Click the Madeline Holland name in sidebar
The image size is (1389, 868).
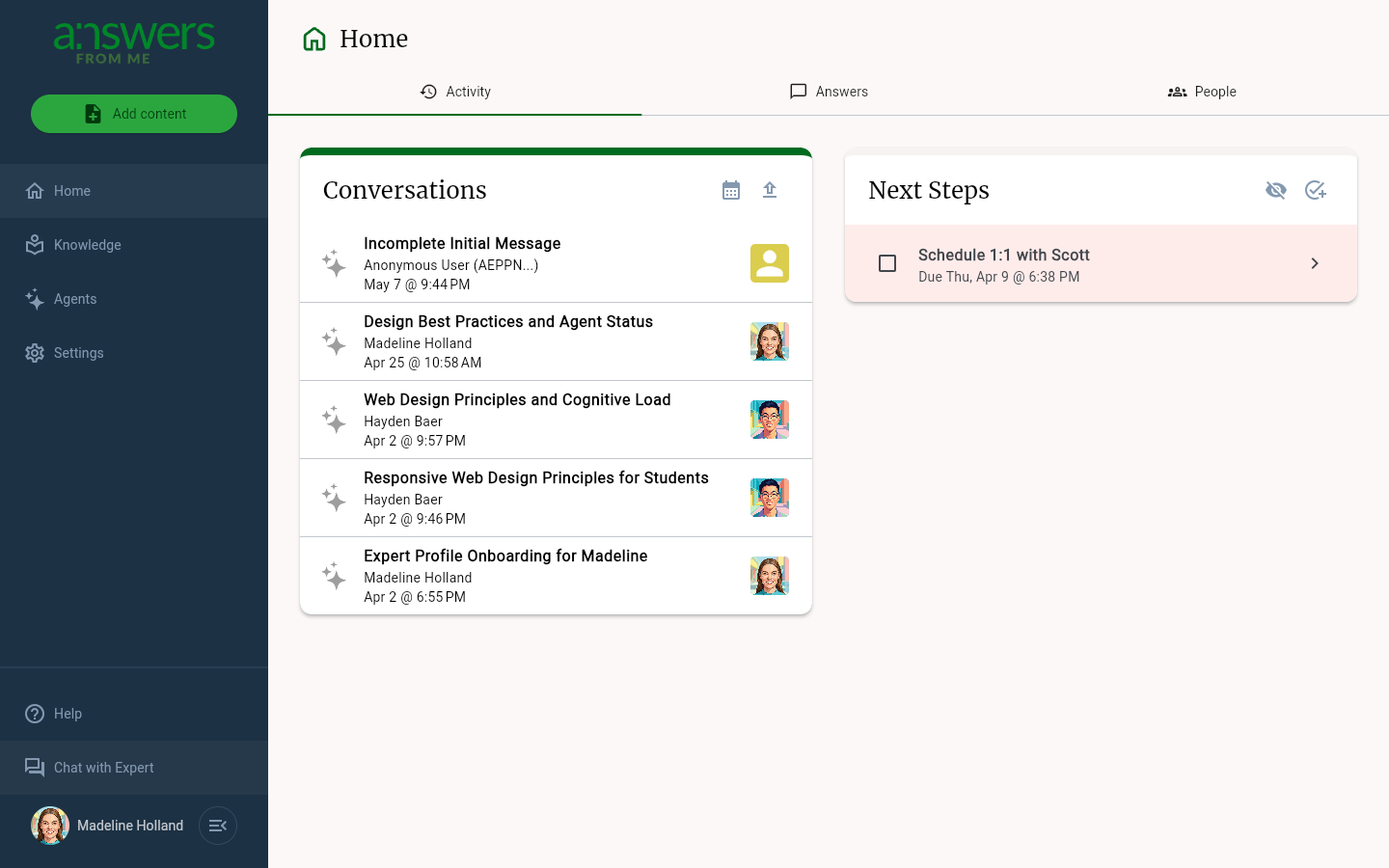click(x=130, y=826)
